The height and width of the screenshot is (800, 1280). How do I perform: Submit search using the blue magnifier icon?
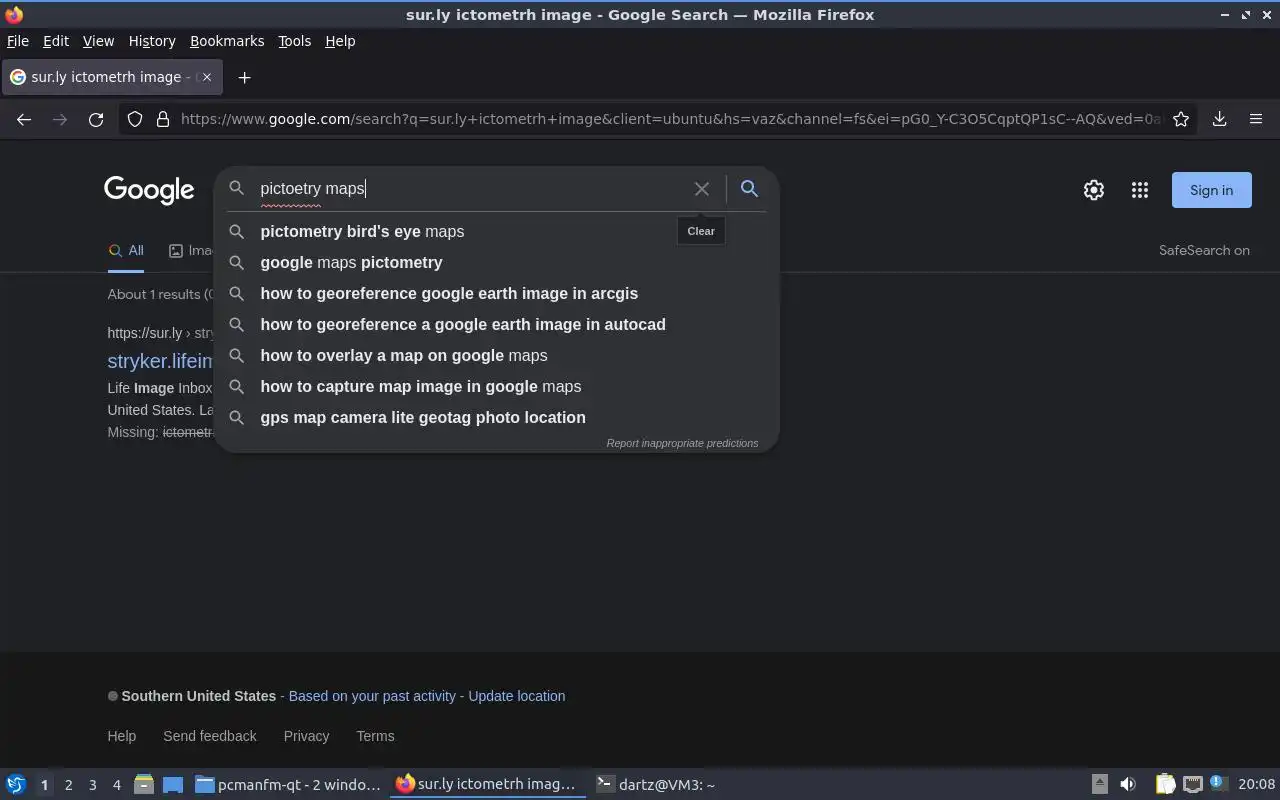tap(749, 188)
